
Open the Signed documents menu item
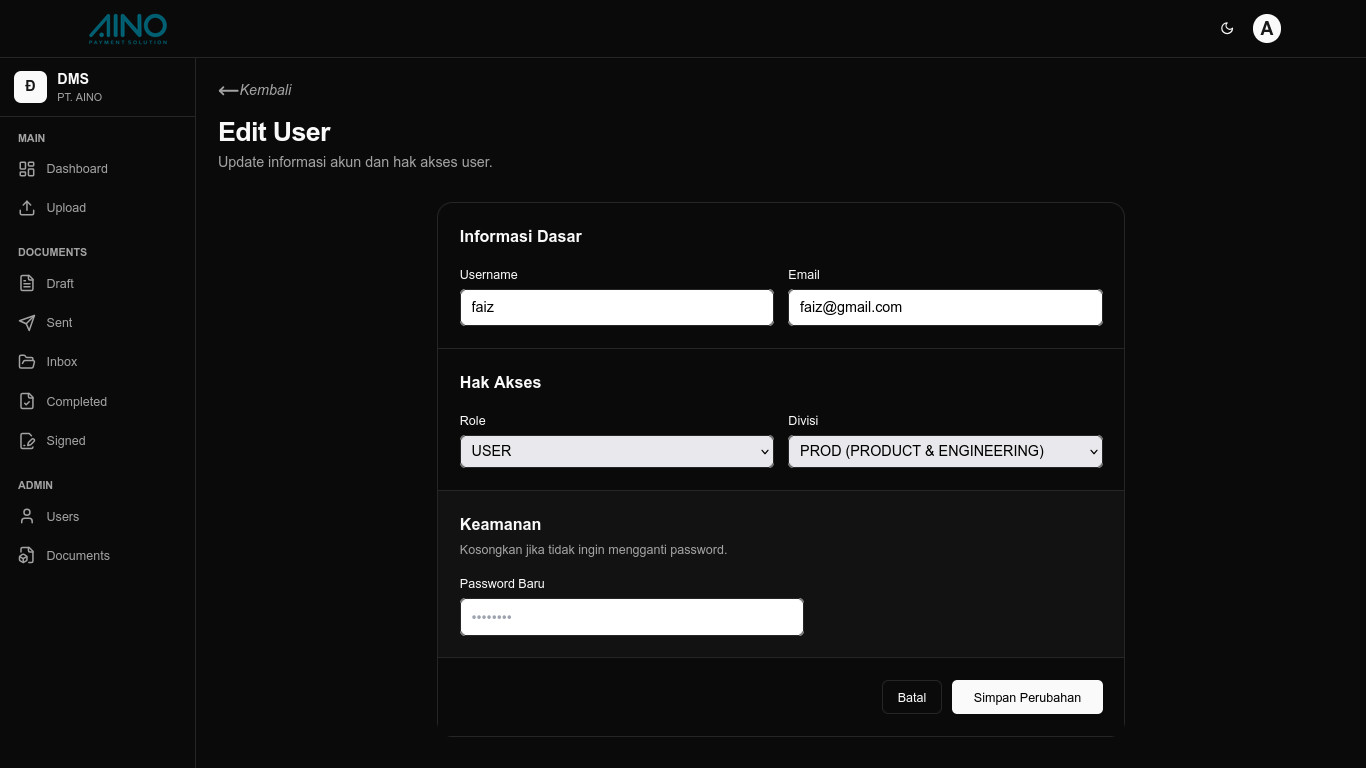click(x=65, y=441)
